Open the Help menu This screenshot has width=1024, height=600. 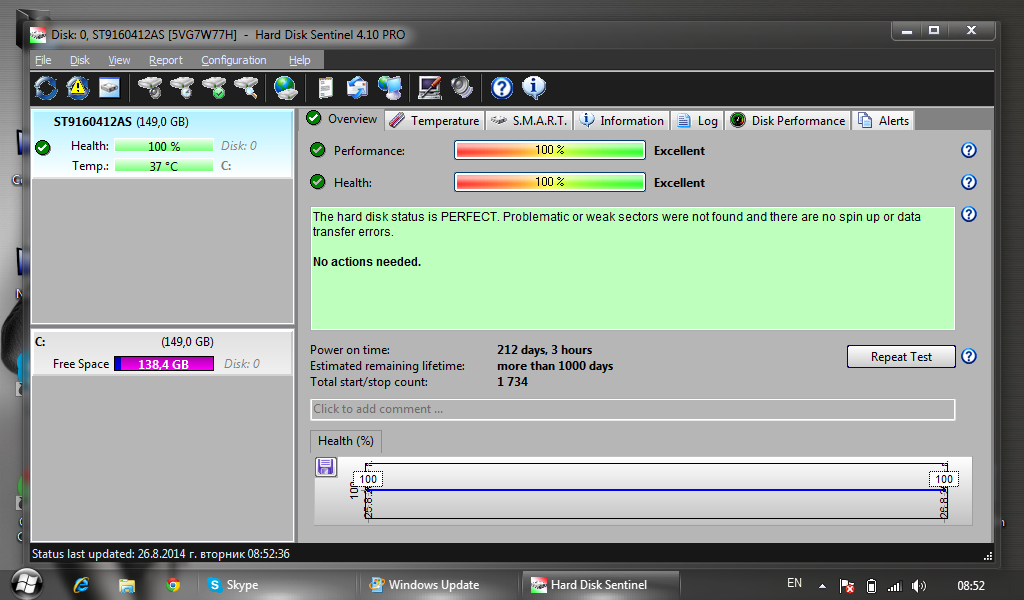coord(300,60)
